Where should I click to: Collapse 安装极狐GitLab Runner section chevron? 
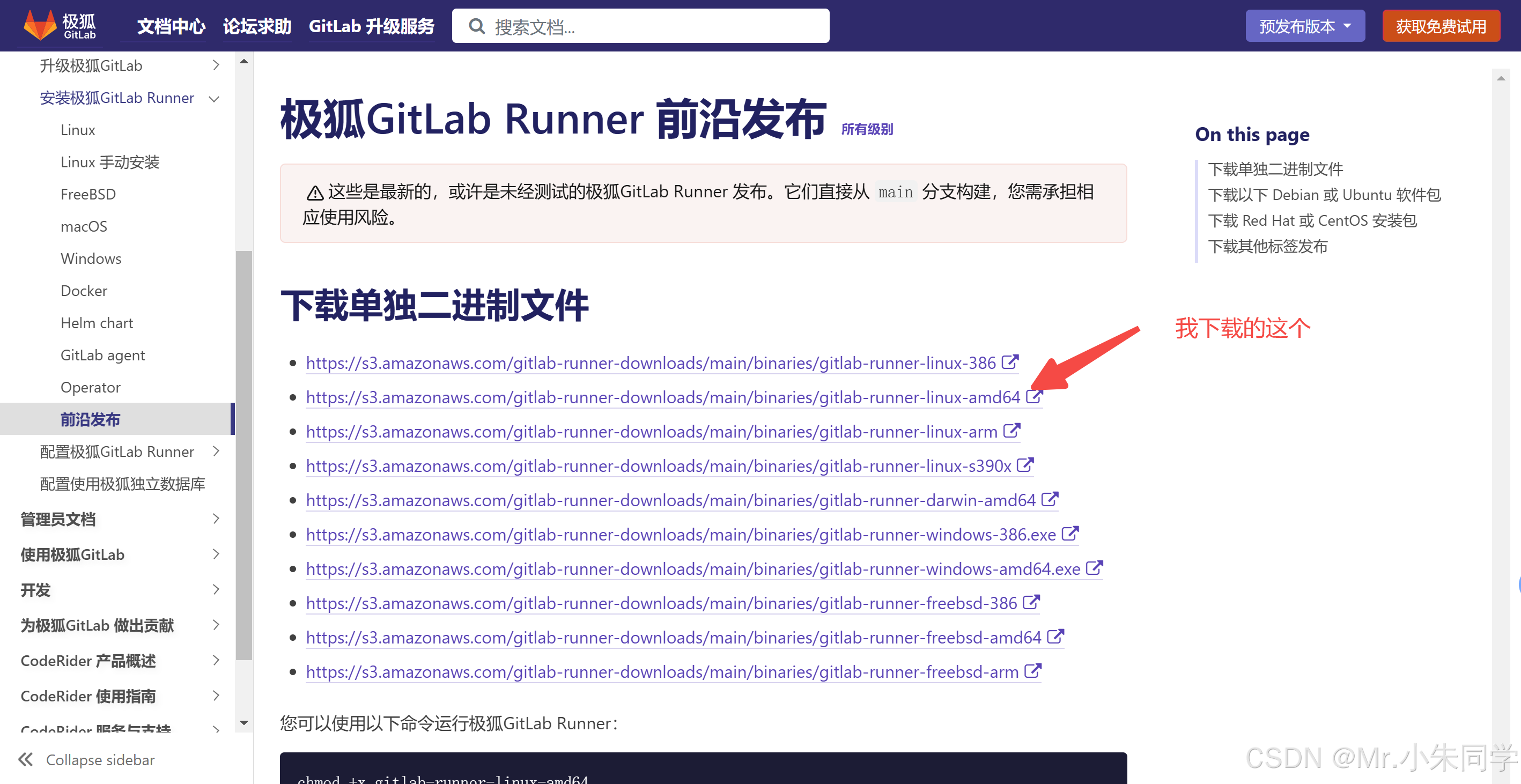215,99
